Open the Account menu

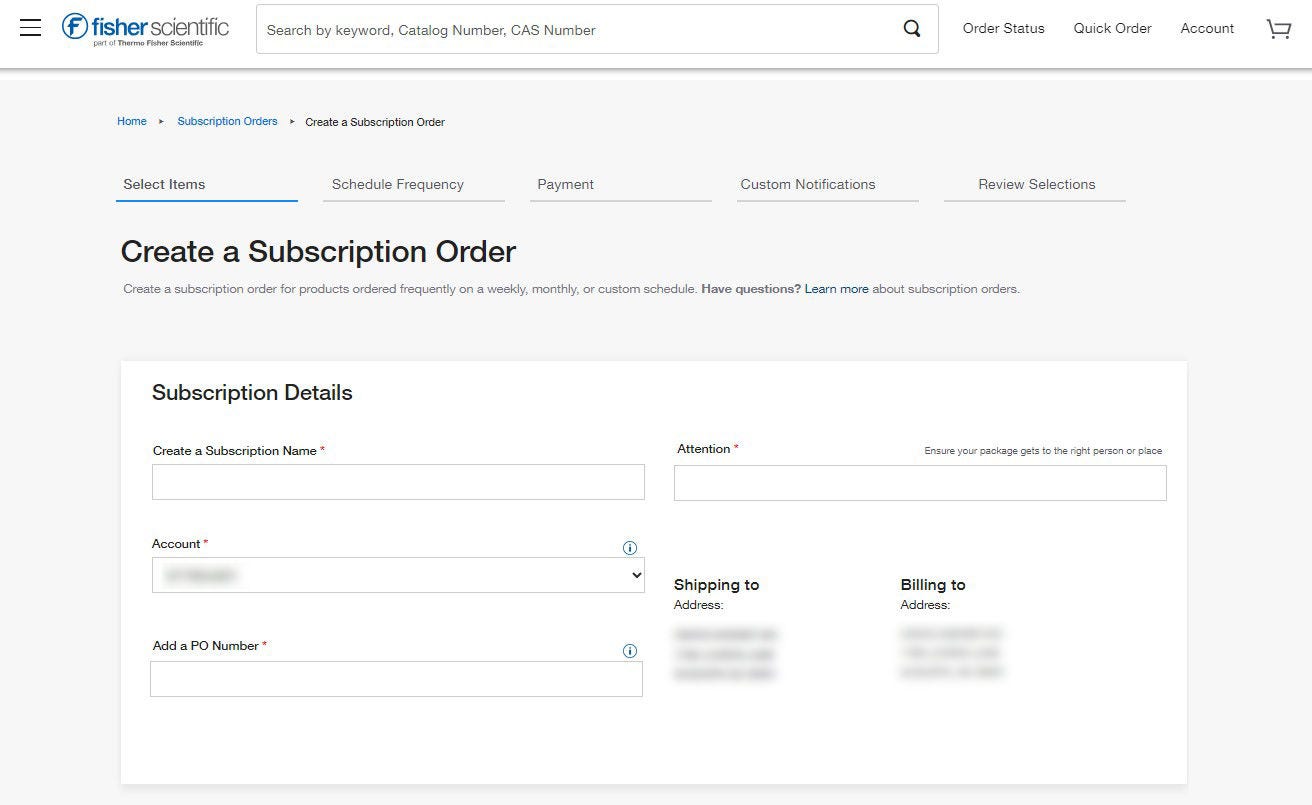pos(1206,28)
